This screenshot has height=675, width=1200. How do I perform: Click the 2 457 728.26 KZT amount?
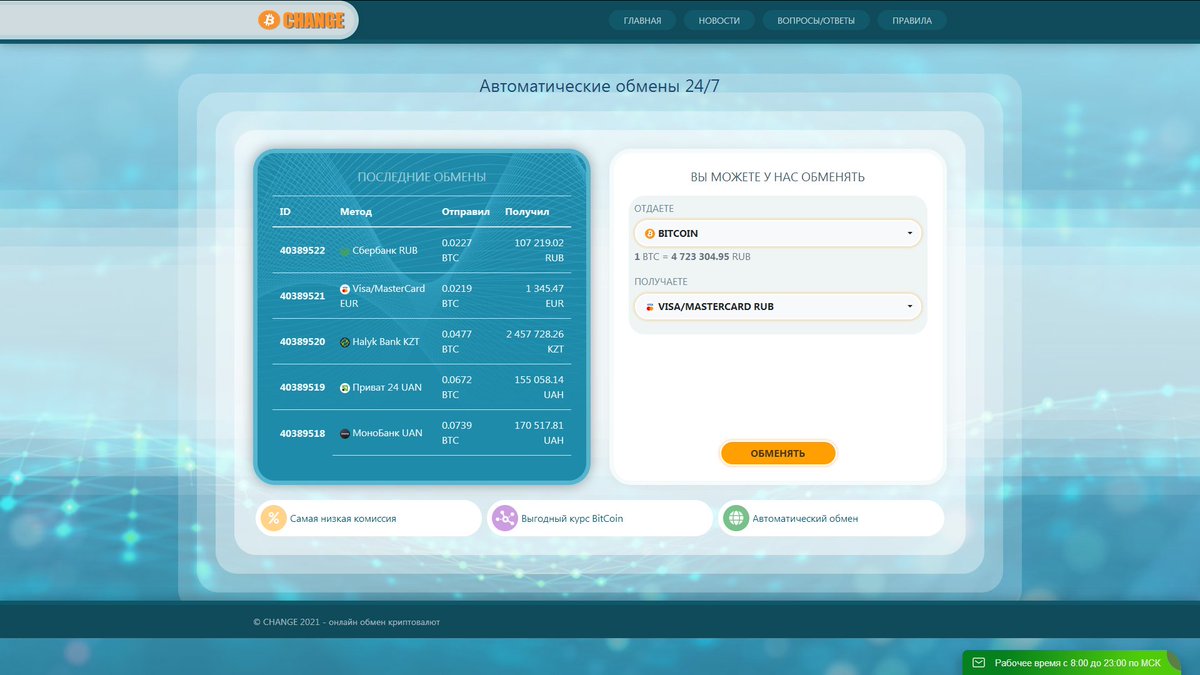[535, 342]
